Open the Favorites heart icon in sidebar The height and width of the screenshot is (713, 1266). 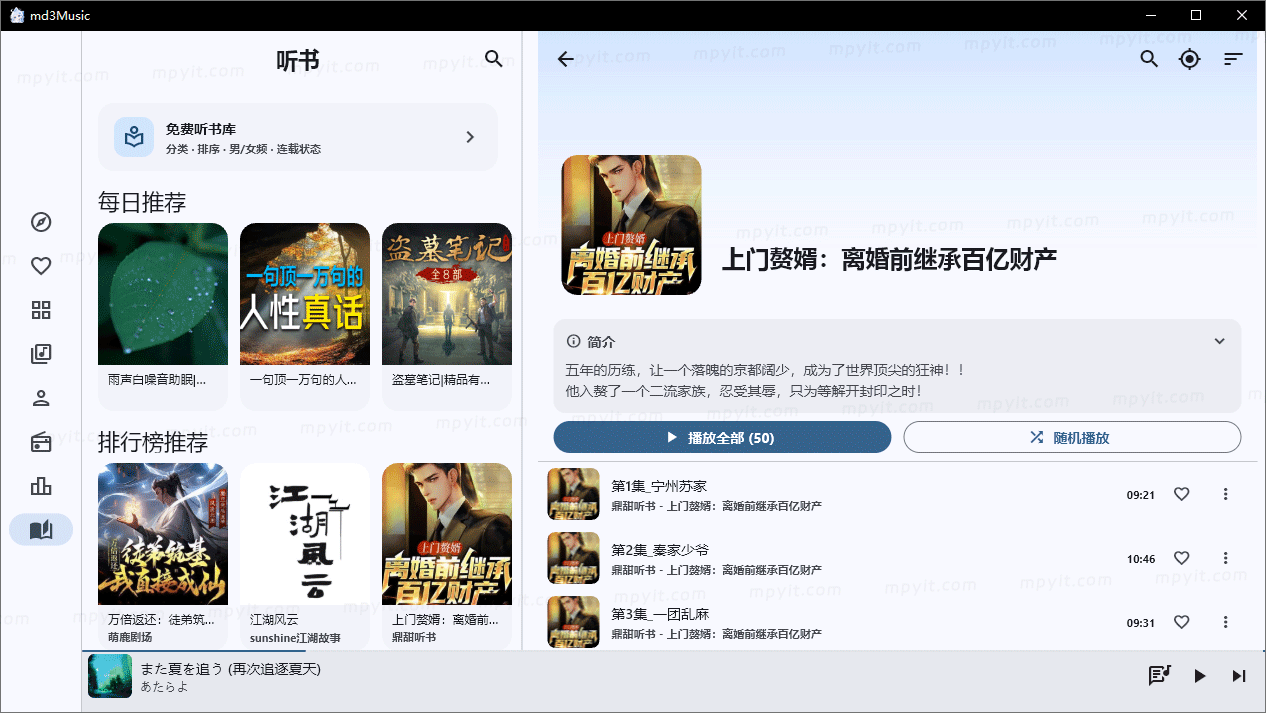coord(41,266)
